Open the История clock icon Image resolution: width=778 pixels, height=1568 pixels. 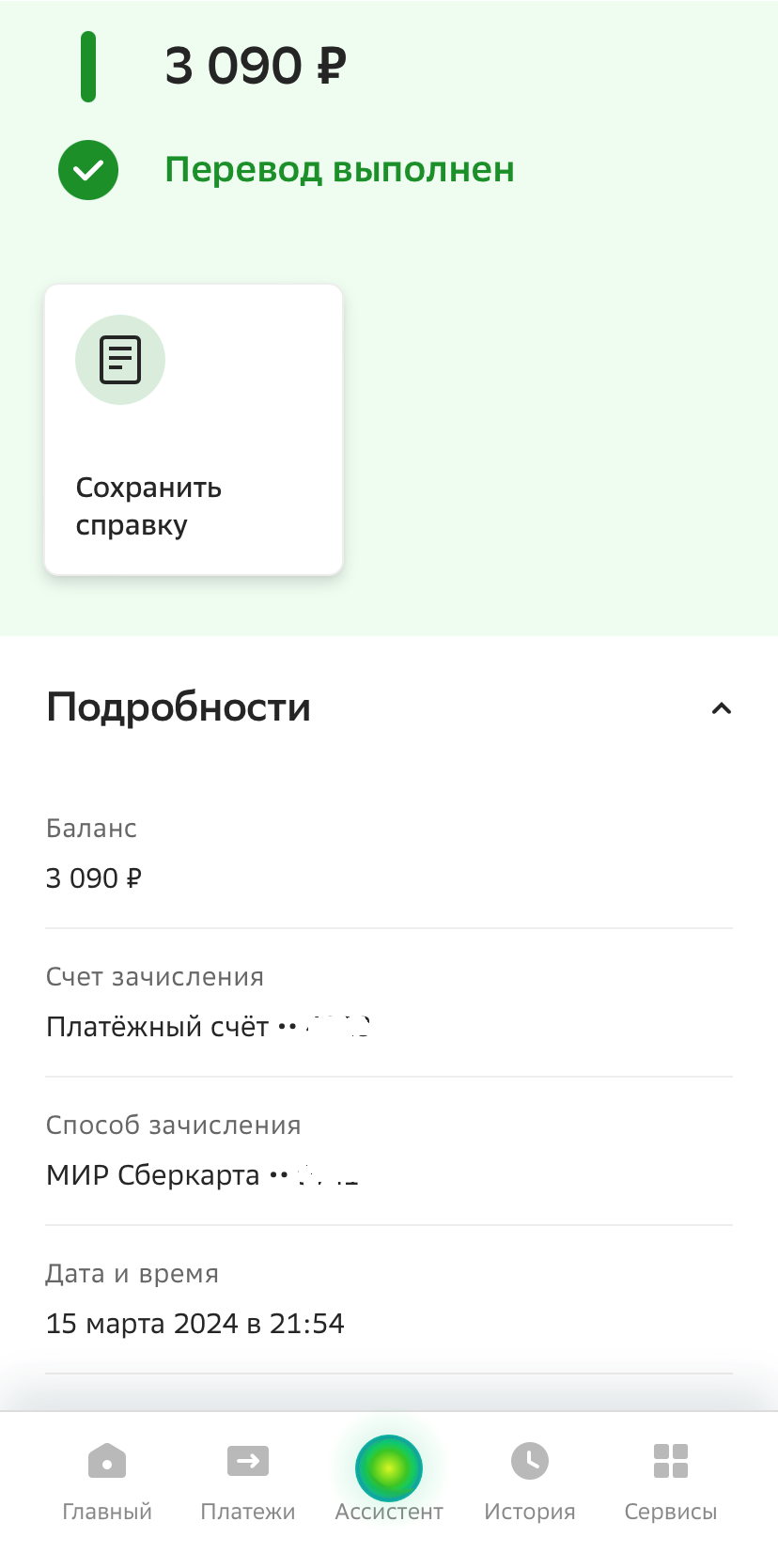tap(530, 1461)
